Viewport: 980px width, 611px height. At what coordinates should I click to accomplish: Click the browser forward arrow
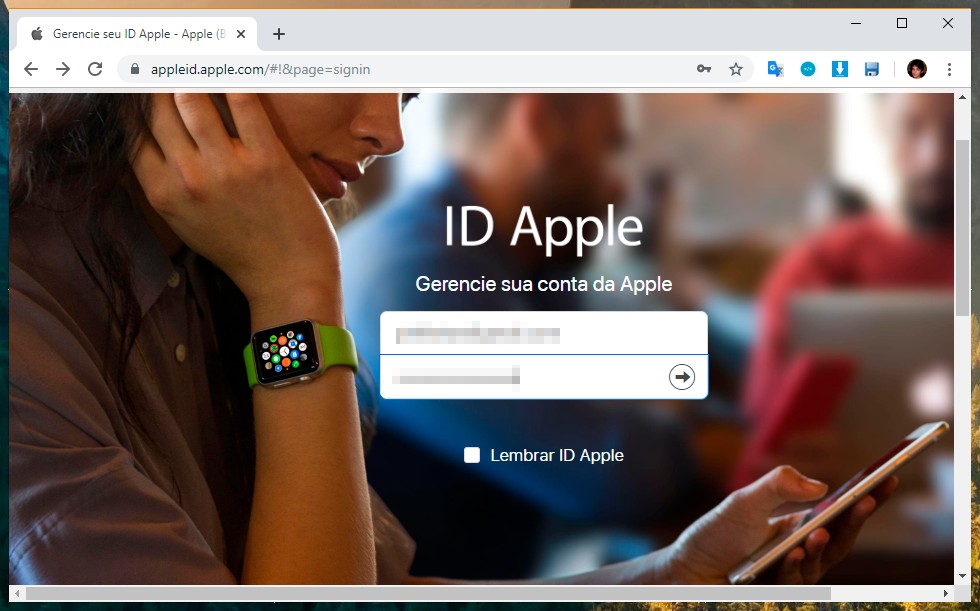63,69
